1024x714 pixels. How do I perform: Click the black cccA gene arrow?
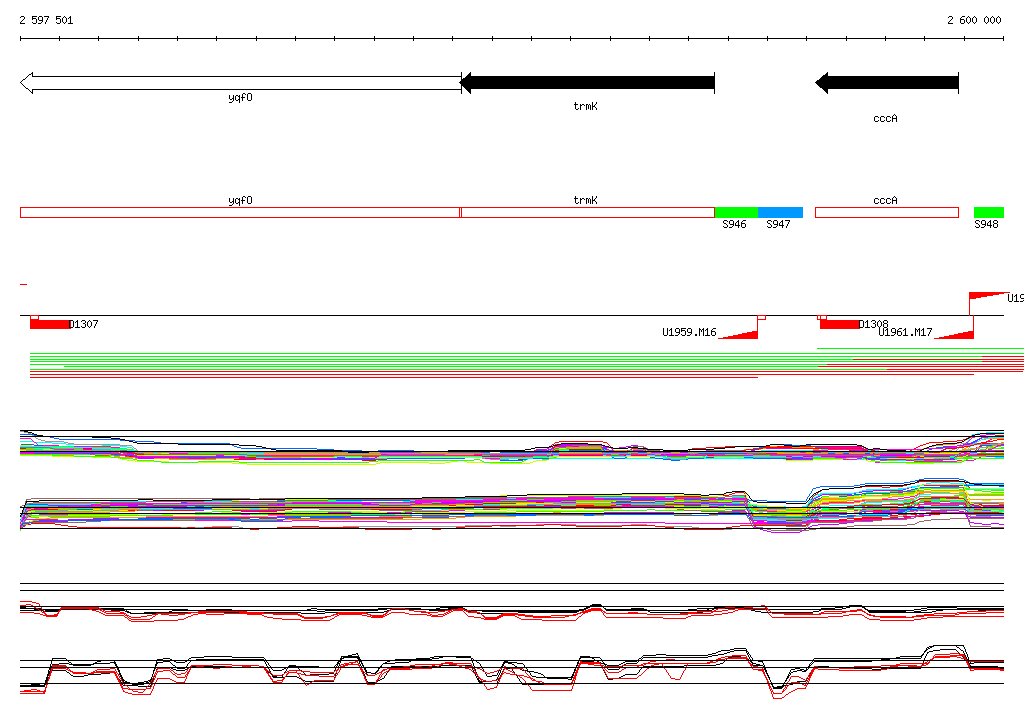pyautogui.click(x=887, y=83)
